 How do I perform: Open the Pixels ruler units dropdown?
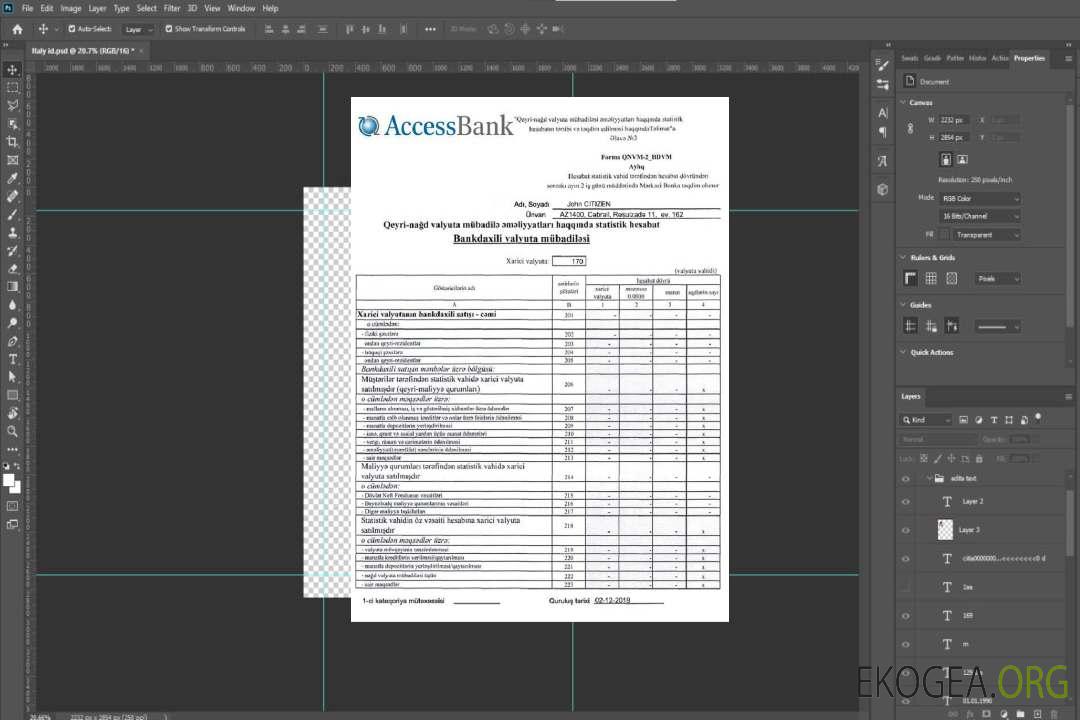click(997, 278)
